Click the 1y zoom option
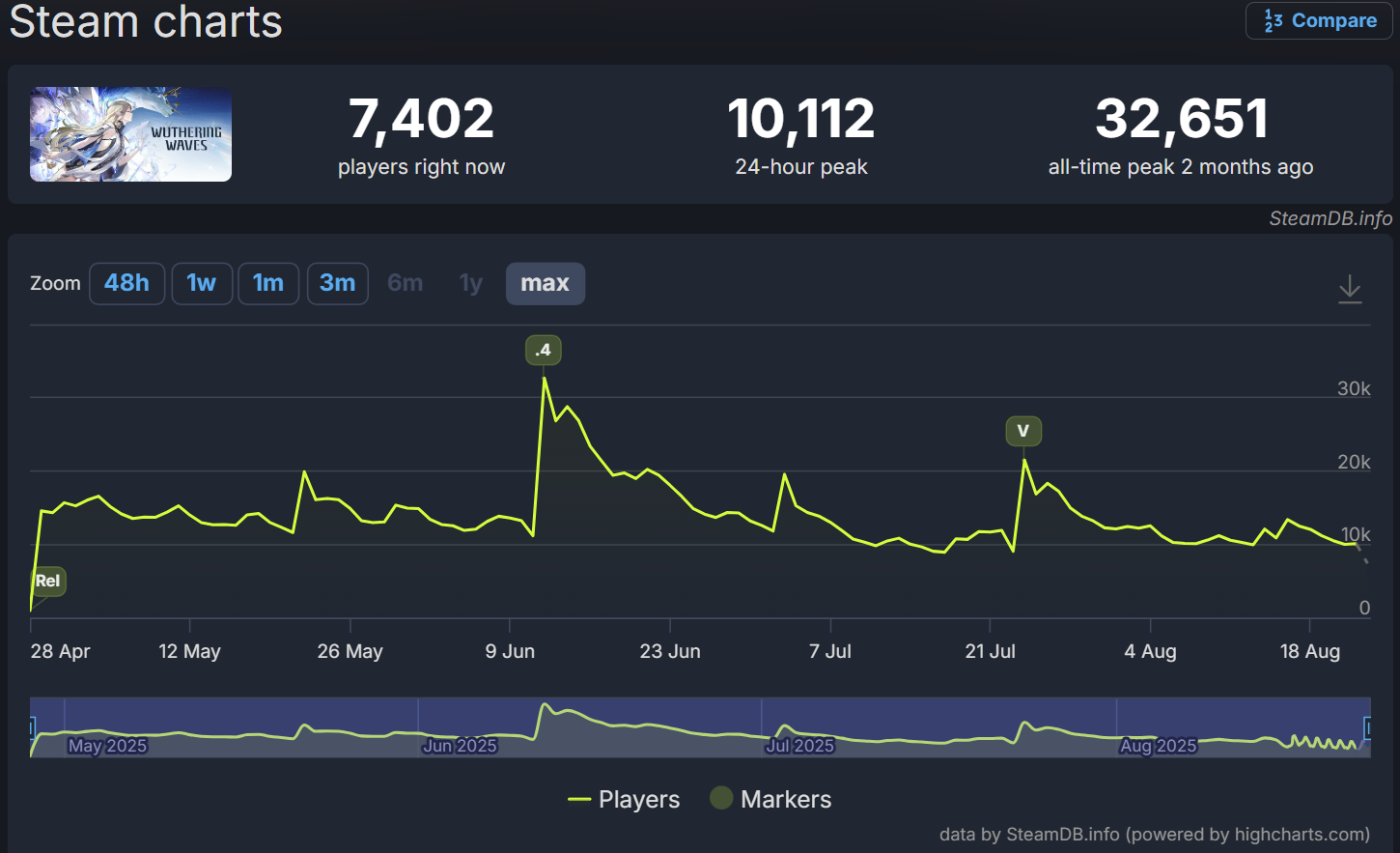1400x853 pixels. click(470, 283)
